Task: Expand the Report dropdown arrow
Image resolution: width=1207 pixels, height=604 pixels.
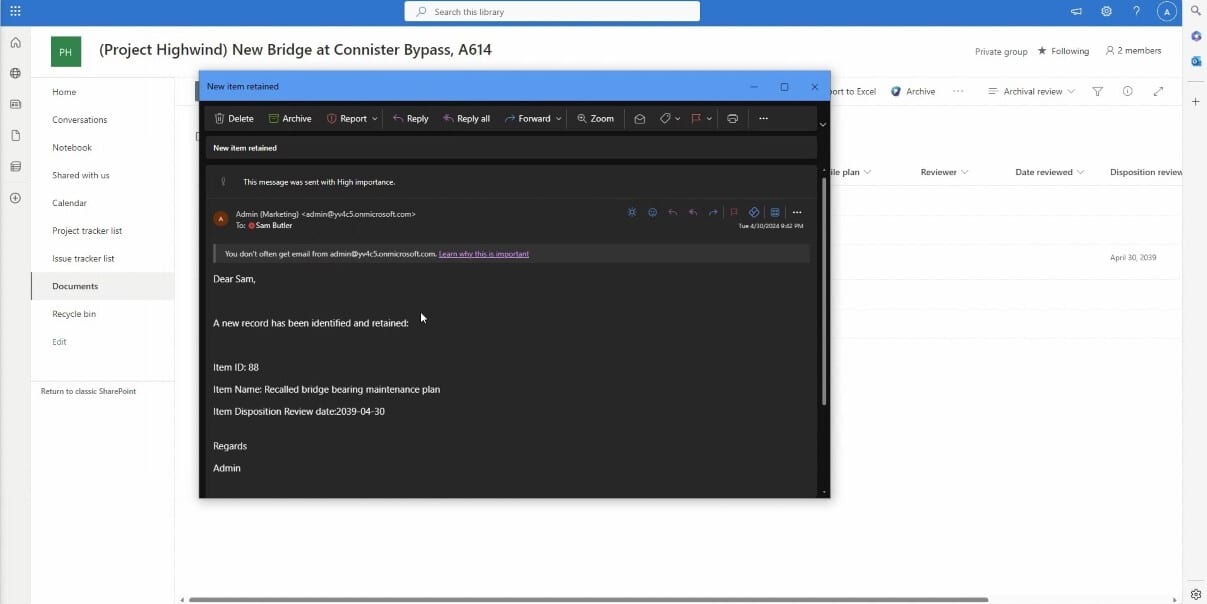Action: 375,118
